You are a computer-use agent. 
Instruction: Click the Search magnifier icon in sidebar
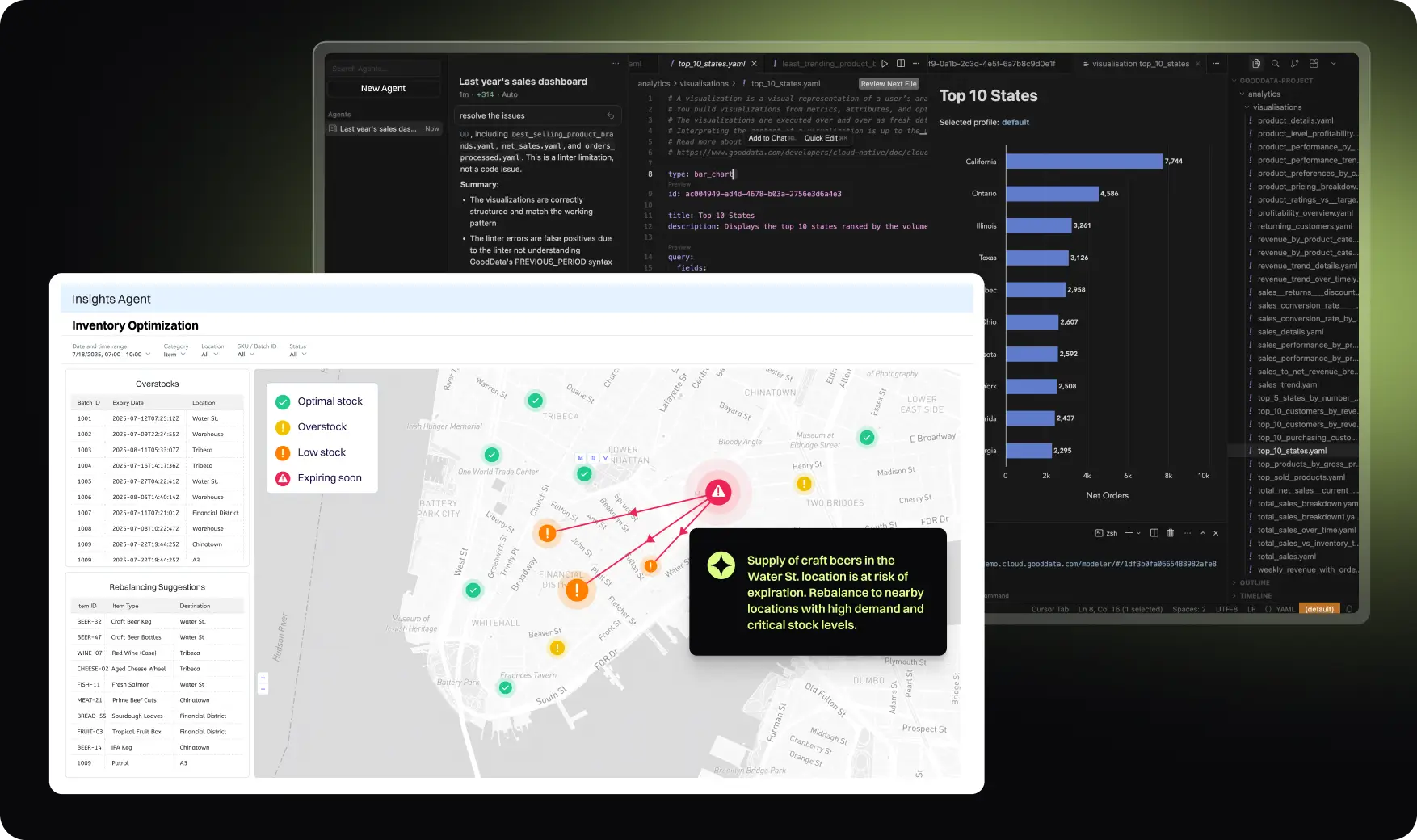click(x=1276, y=64)
